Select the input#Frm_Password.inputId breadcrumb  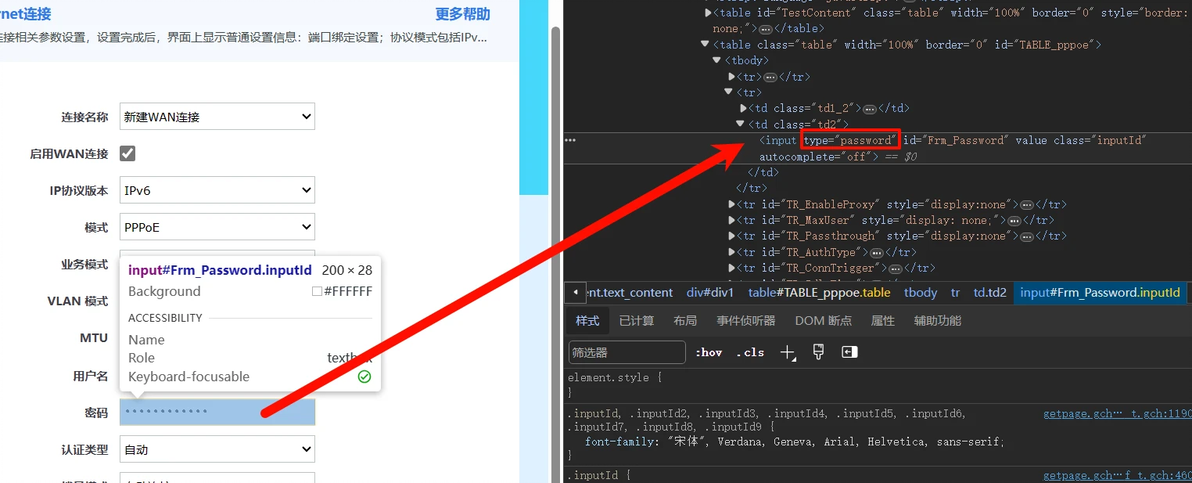coord(1099,293)
